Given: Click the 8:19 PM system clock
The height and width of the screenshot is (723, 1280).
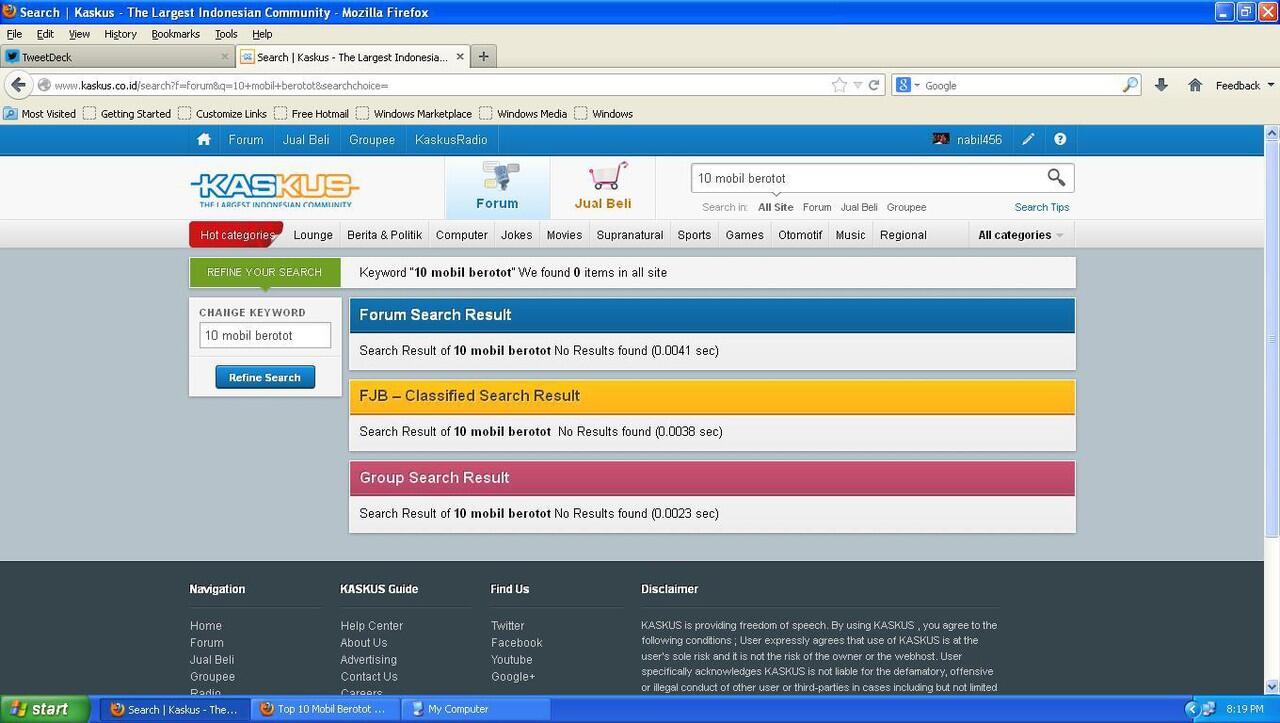Looking at the screenshot, I should (x=1244, y=709).
